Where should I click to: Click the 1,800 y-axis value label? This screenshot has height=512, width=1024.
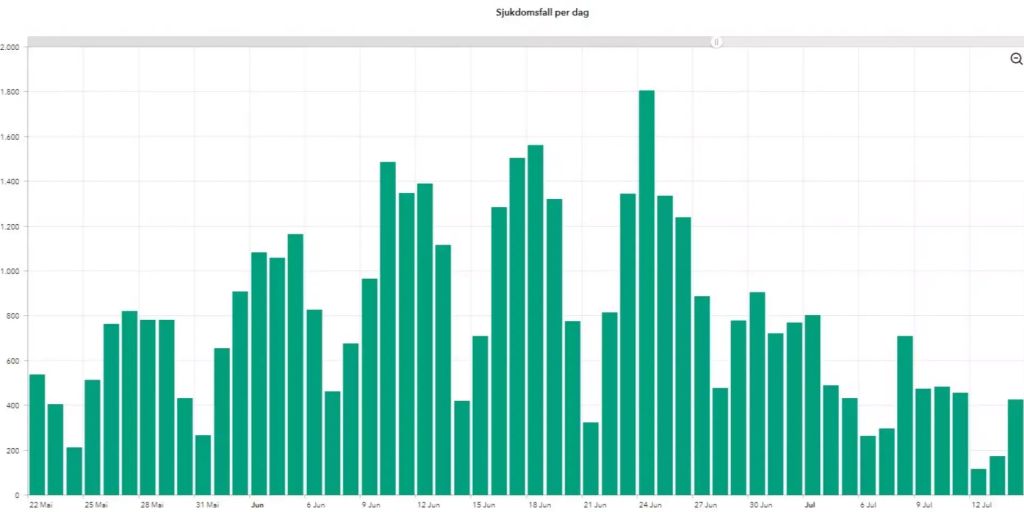(x=10, y=92)
